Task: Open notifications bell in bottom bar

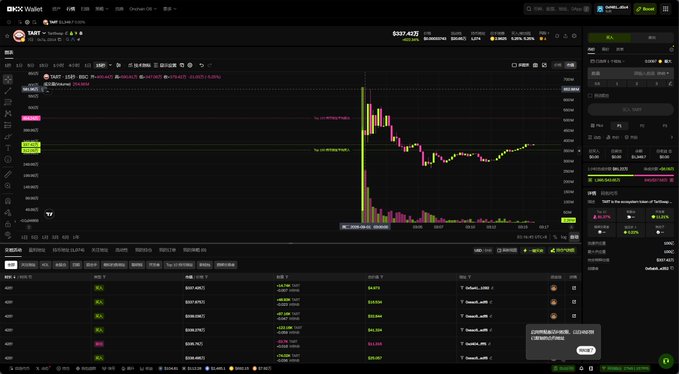Action: tap(581, 368)
